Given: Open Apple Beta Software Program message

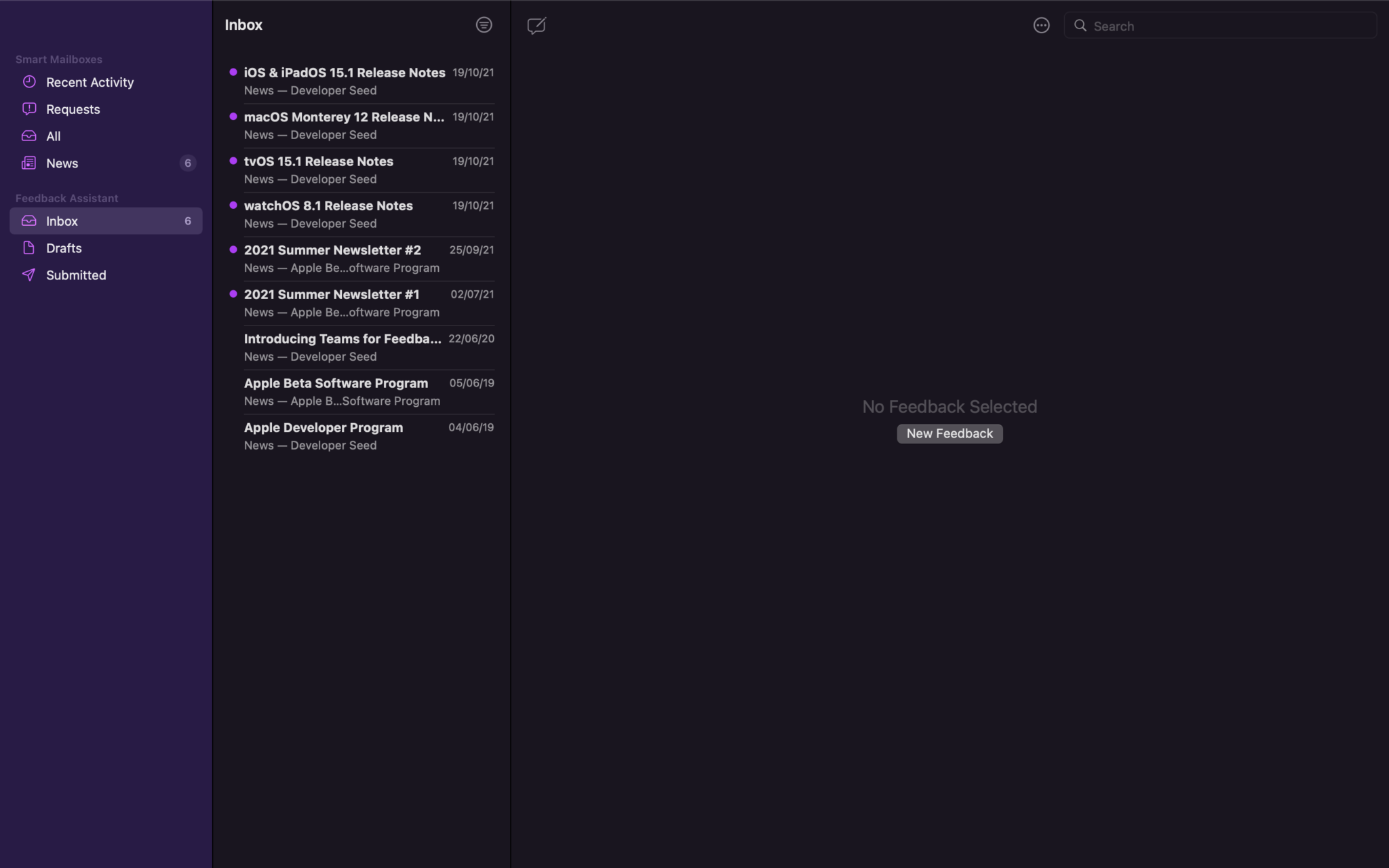Looking at the screenshot, I should pos(361,392).
